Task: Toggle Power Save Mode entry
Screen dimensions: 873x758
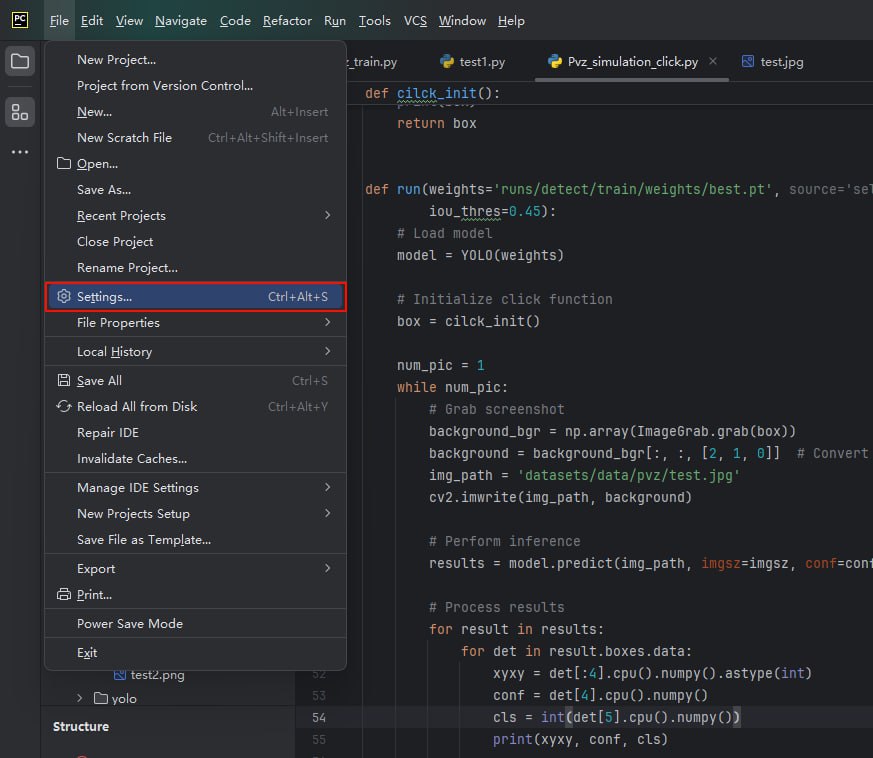Action: pyautogui.click(x=195, y=623)
